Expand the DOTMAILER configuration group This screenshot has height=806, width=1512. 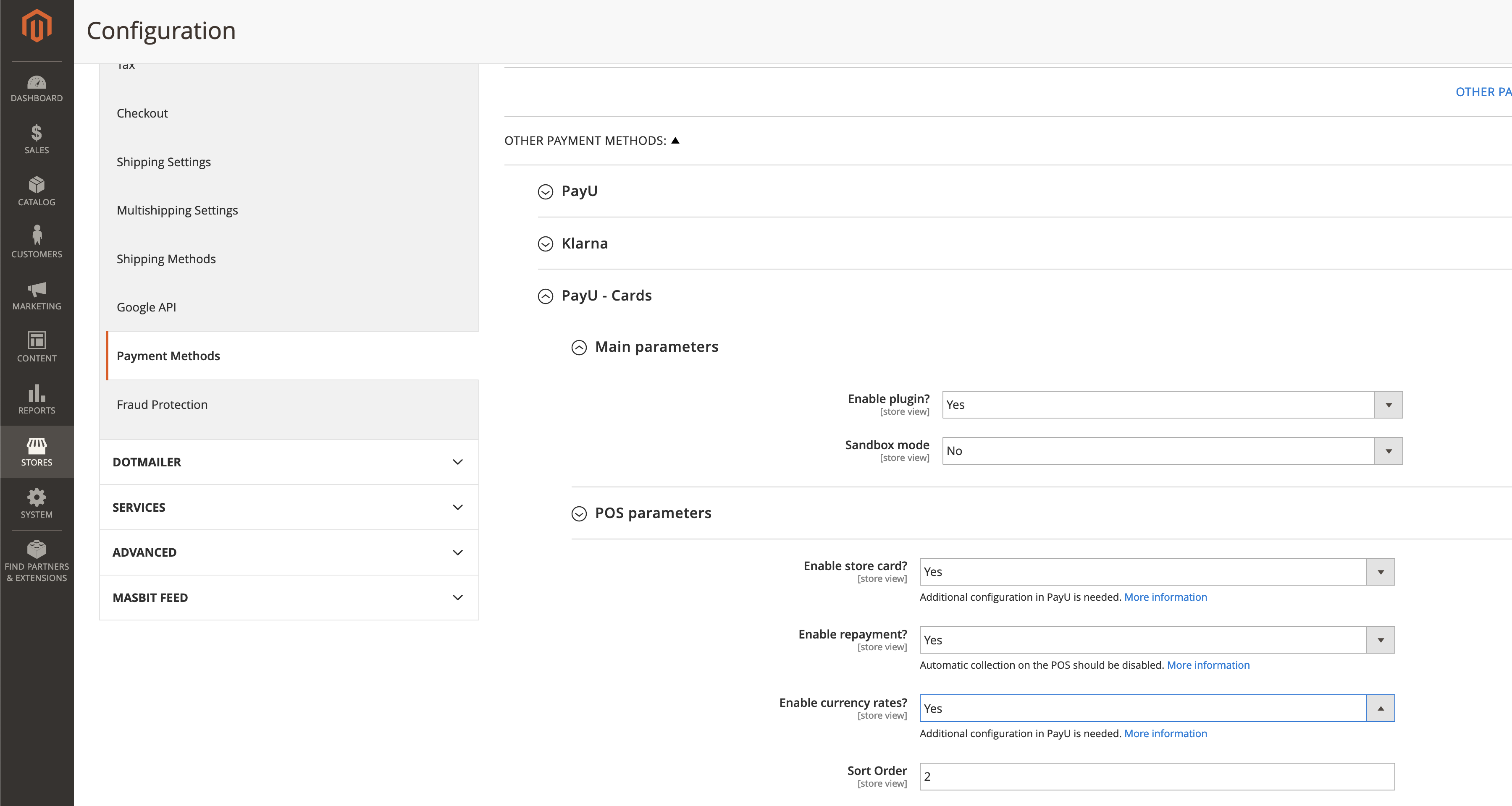click(289, 462)
